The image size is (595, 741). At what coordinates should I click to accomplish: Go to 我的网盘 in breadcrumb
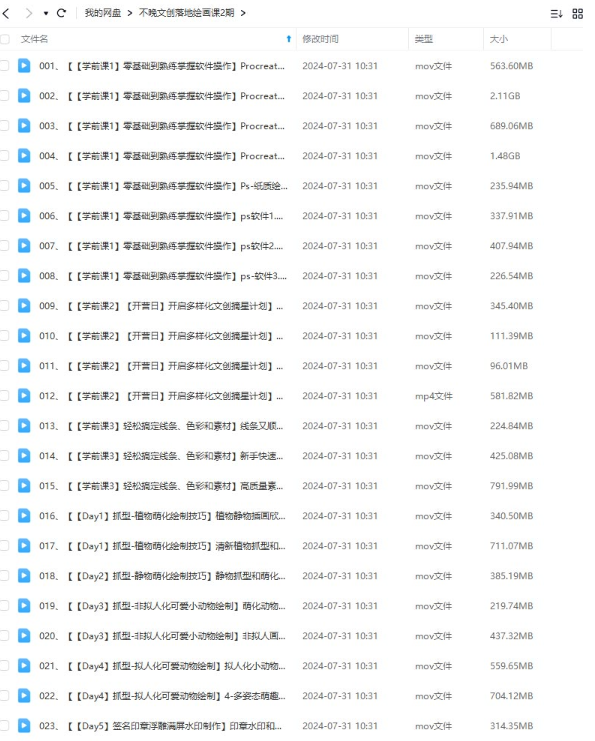point(103,13)
